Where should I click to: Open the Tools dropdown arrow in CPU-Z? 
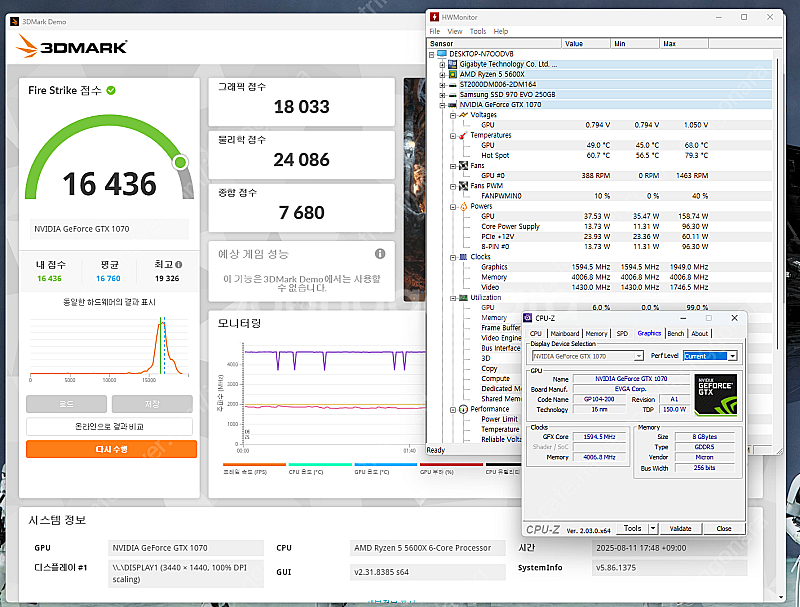click(x=653, y=528)
